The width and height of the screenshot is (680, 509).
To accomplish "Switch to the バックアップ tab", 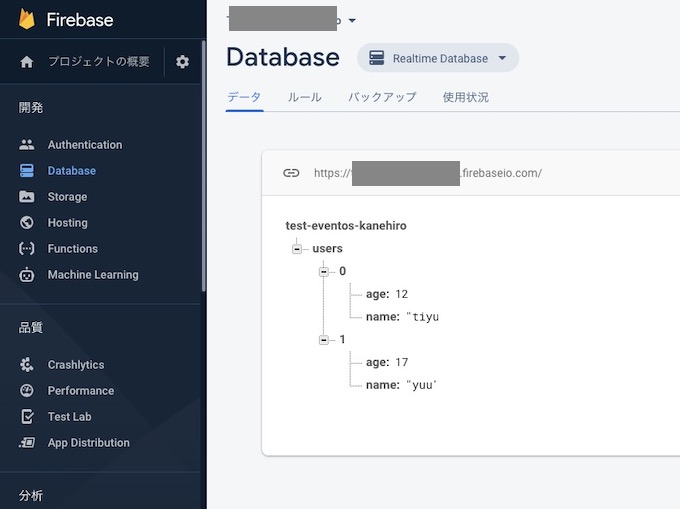I will click(382, 97).
